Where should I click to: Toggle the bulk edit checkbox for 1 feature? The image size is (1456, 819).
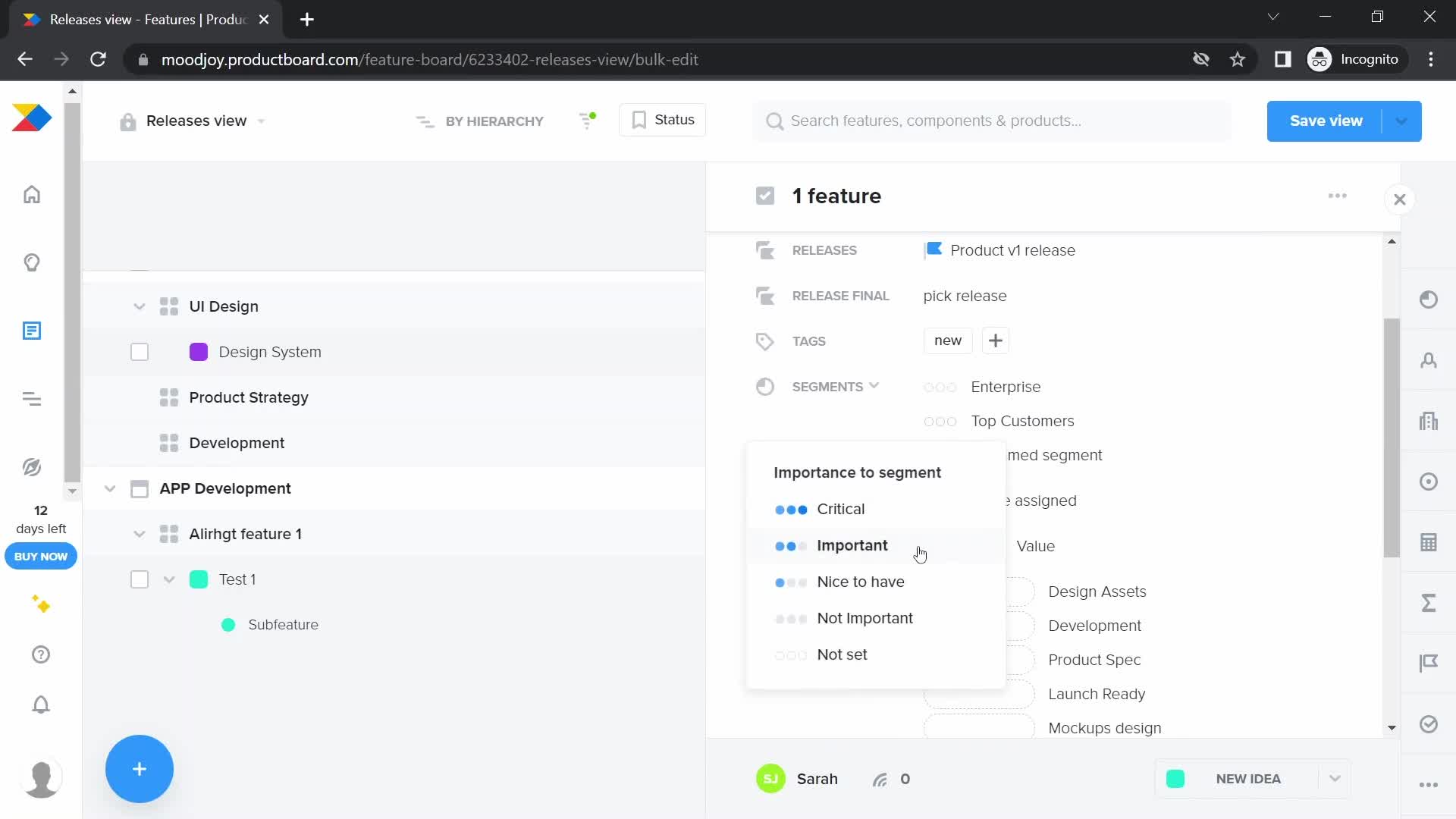(x=765, y=196)
